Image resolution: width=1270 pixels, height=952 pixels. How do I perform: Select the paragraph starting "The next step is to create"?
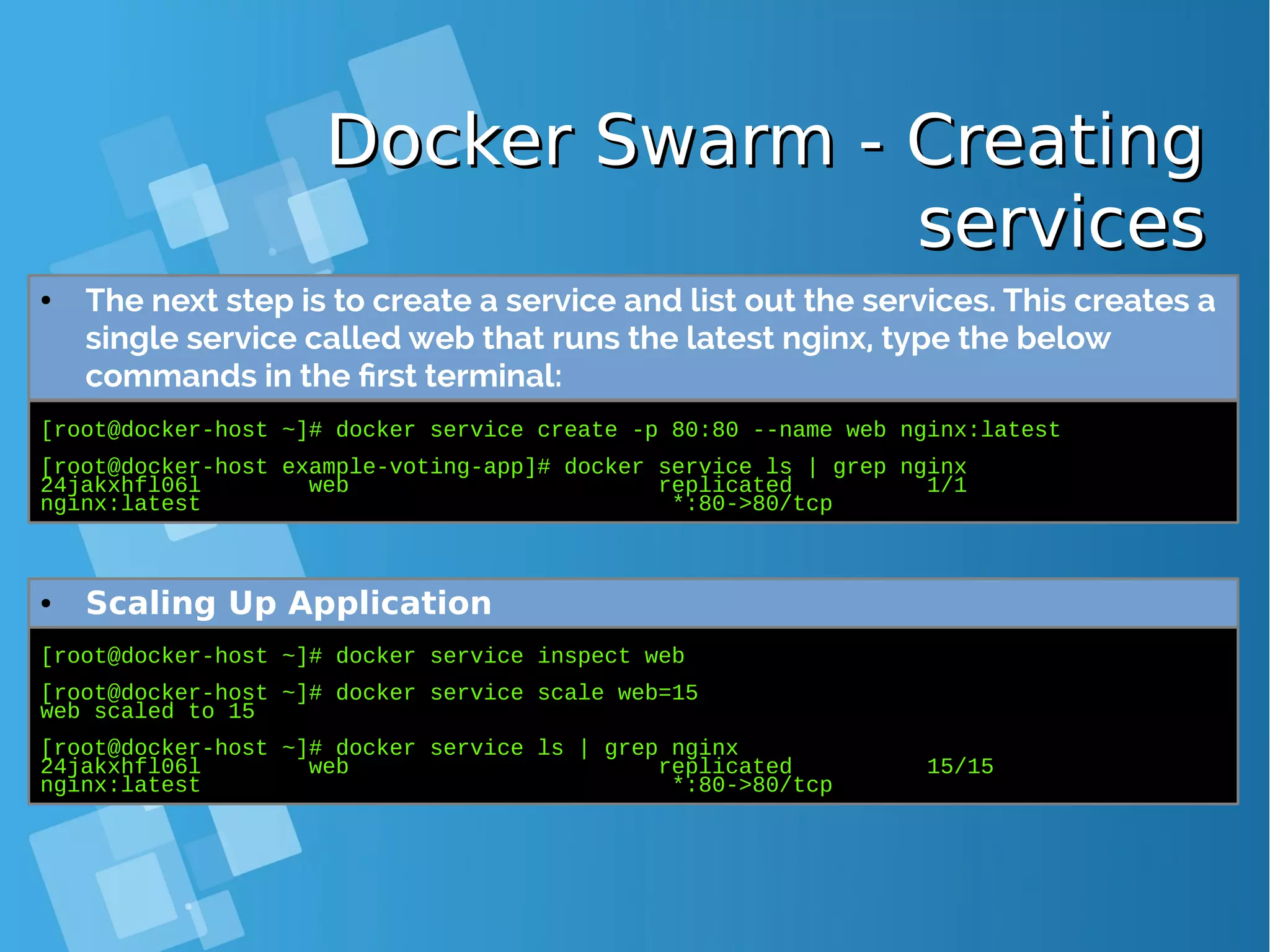(x=650, y=338)
